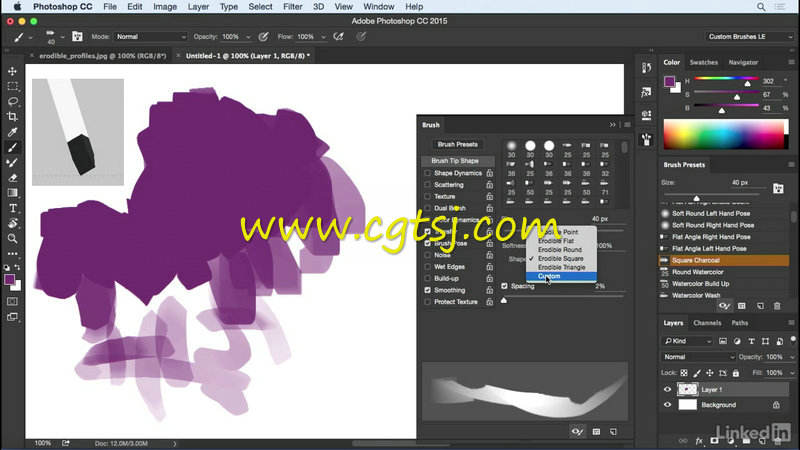Select the Move tool

click(x=12, y=71)
